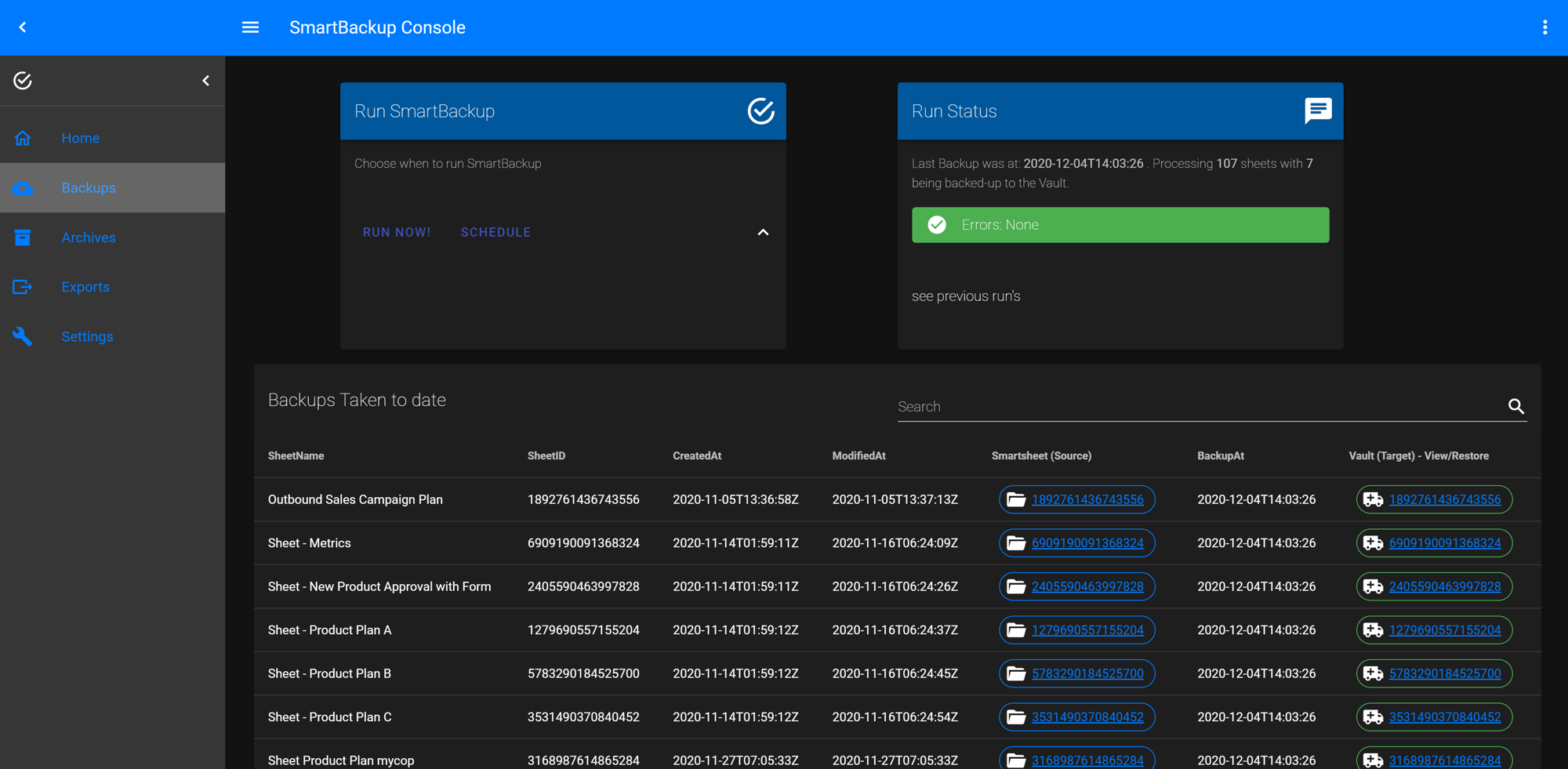Click the Run Status message icon
This screenshot has height=769, width=1568.
(x=1318, y=111)
